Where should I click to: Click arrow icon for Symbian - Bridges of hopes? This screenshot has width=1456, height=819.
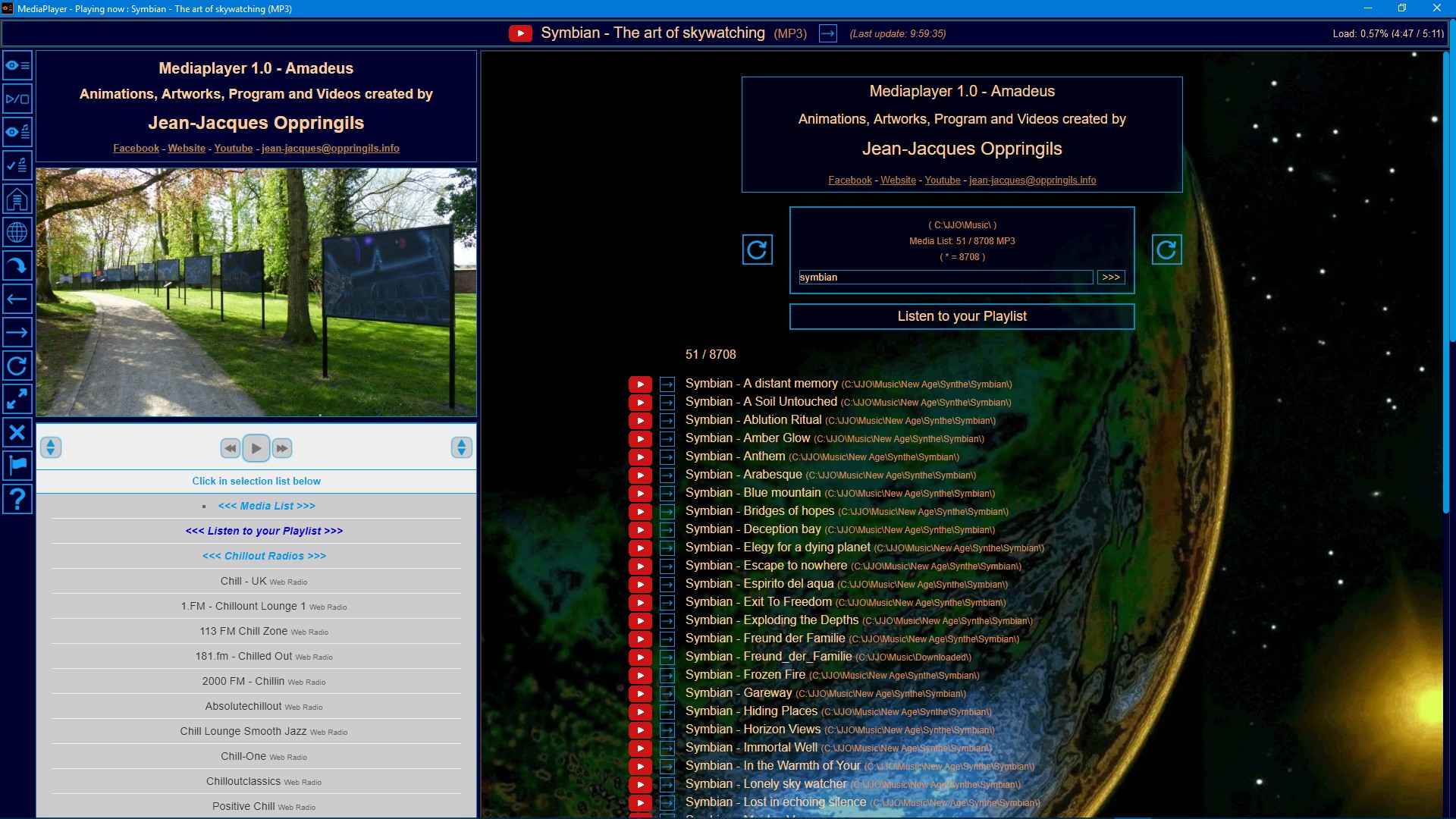667,512
